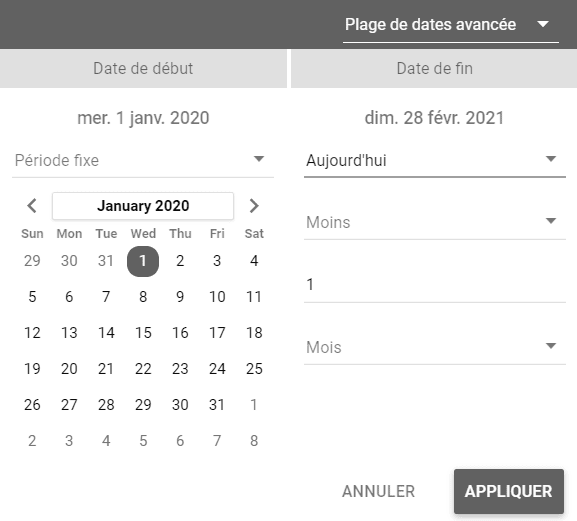This screenshot has width=577, height=521.
Task: Select January 22 in the calendar
Action: (x=143, y=369)
